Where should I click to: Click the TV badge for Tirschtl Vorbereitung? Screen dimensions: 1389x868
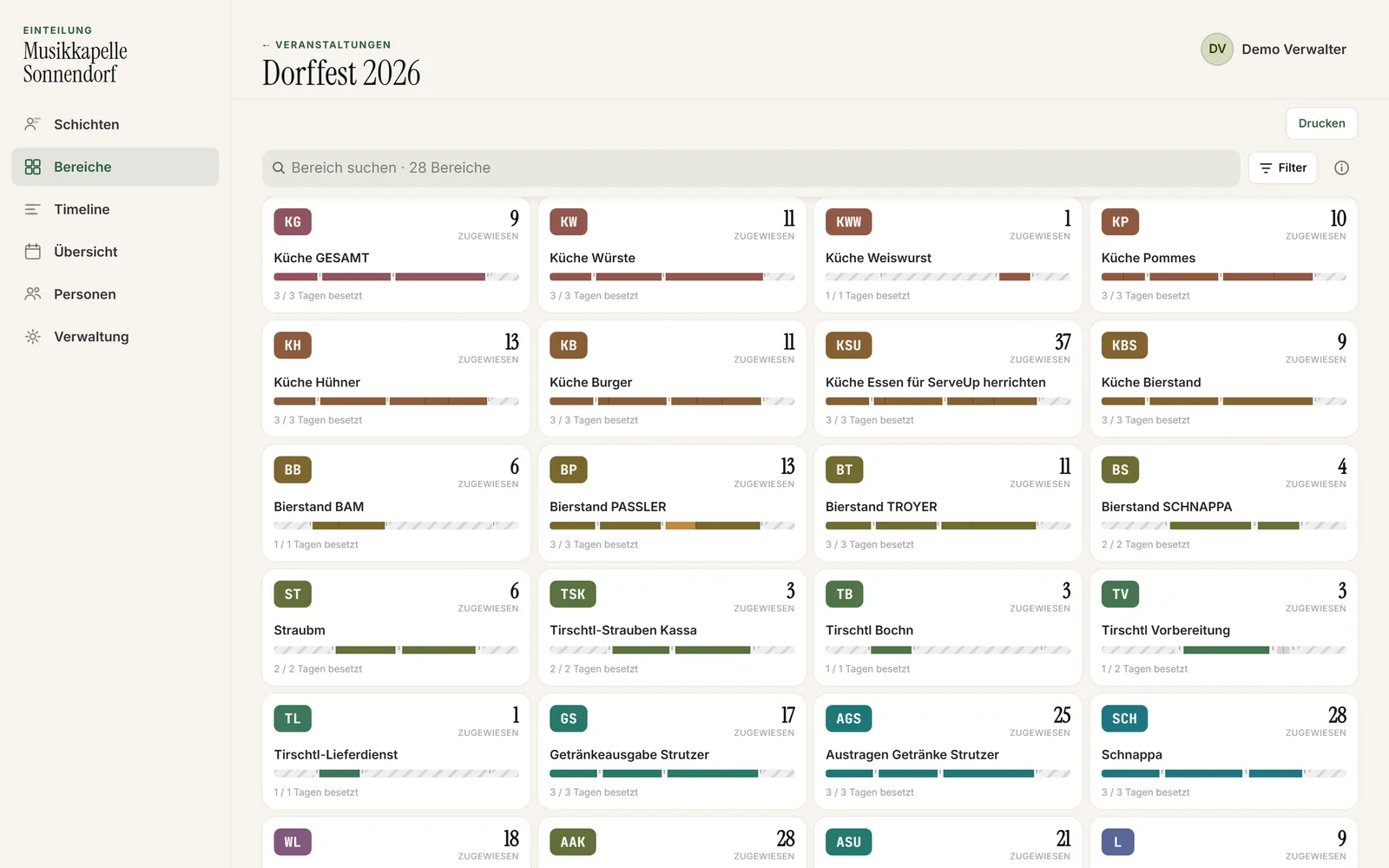pos(1120,594)
